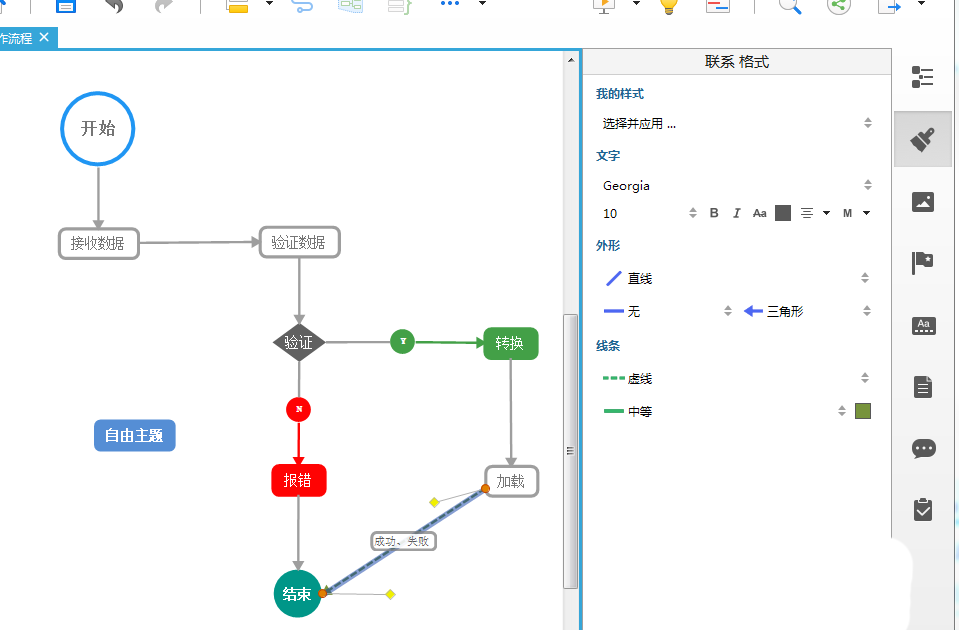Toggle italic formatting with the I button
The height and width of the screenshot is (630, 959).
736,212
